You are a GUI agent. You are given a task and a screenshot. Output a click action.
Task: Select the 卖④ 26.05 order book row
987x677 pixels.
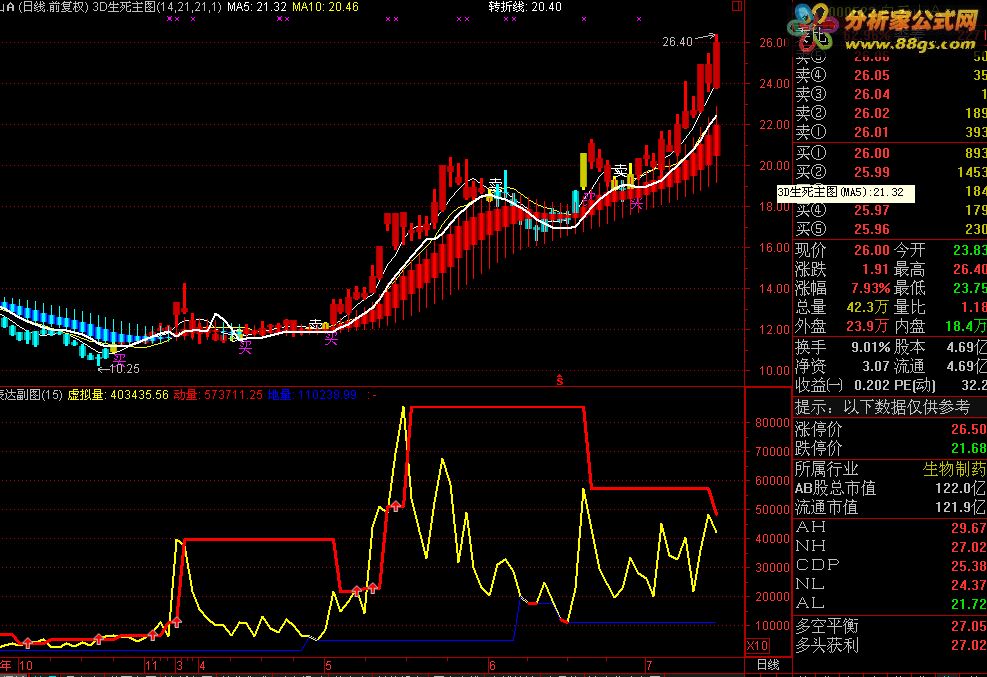coord(889,75)
